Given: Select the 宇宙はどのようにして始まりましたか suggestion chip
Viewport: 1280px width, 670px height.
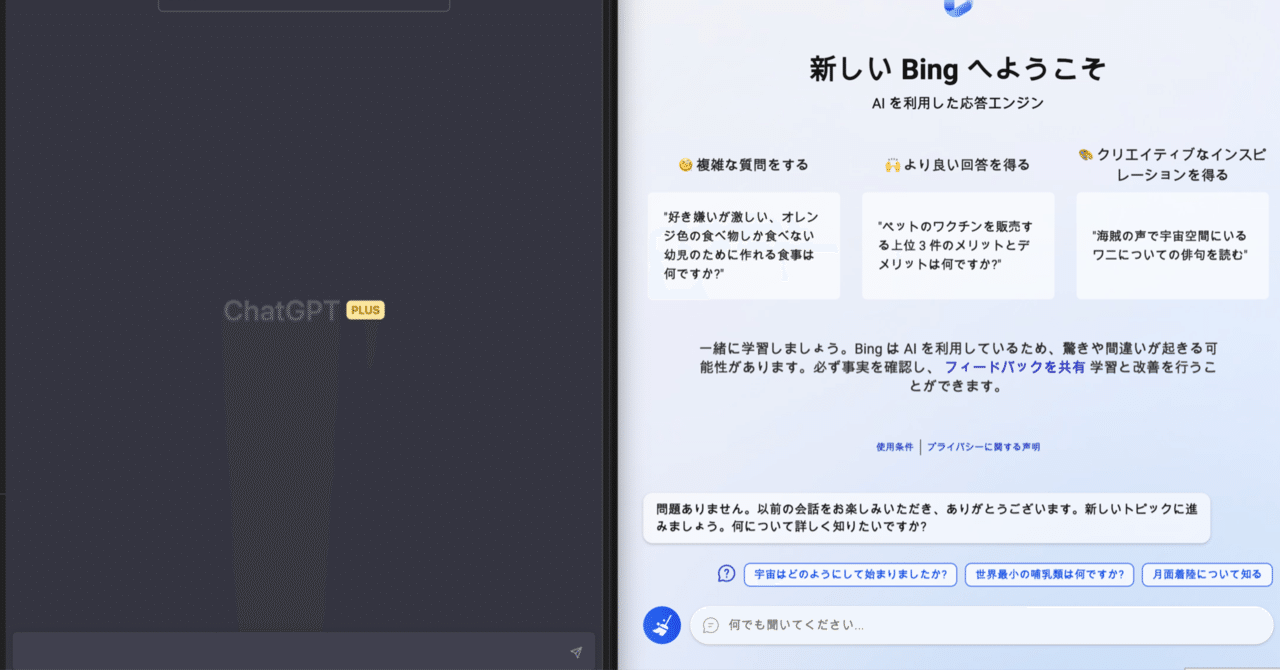Looking at the screenshot, I should (x=849, y=574).
